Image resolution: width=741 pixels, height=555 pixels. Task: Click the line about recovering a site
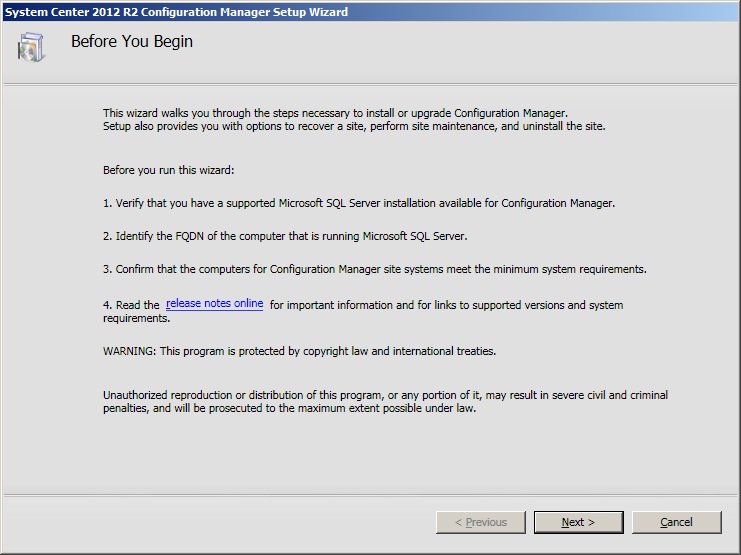pyautogui.click(x=354, y=127)
